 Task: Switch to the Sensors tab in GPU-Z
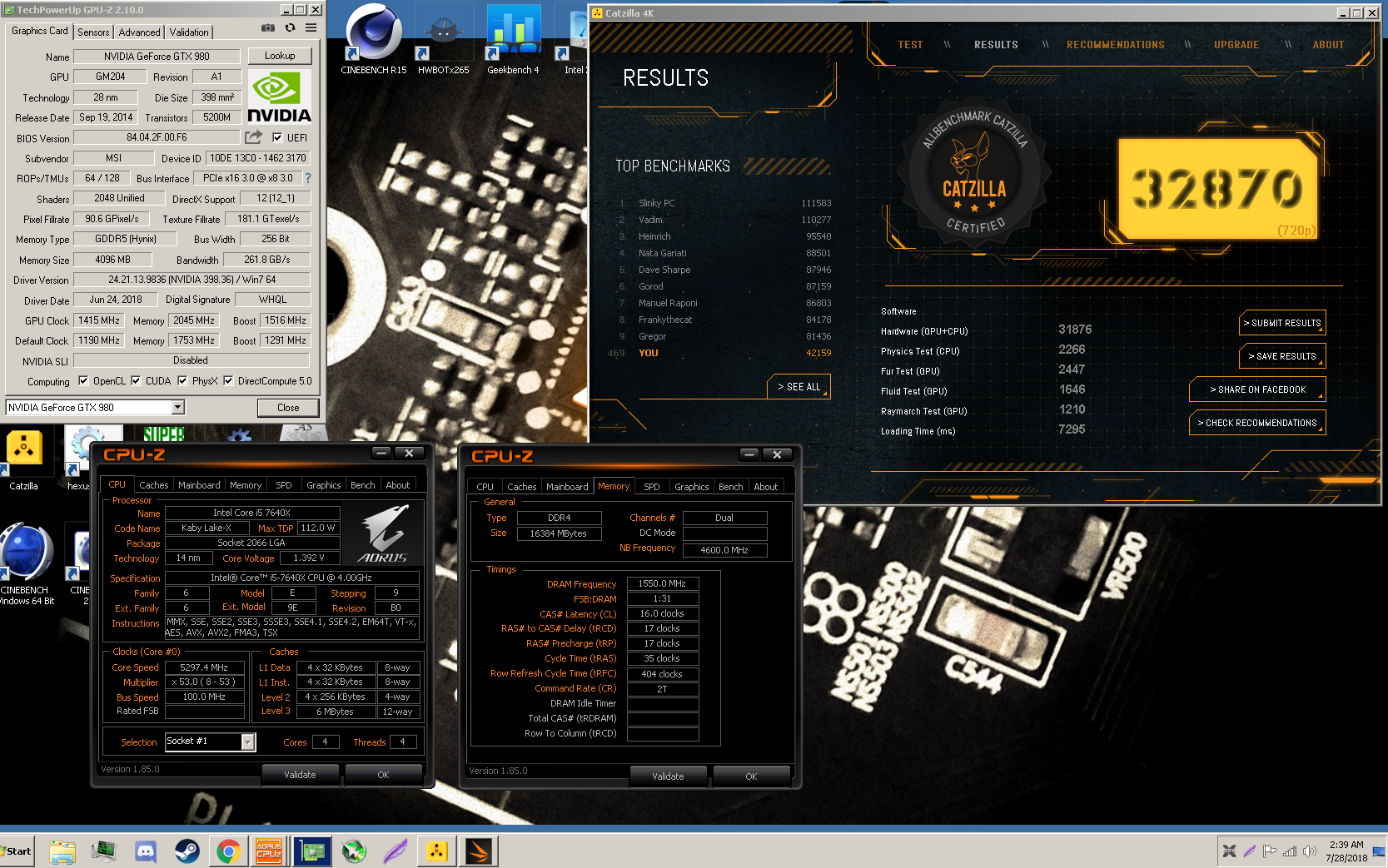click(x=93, y=32)
